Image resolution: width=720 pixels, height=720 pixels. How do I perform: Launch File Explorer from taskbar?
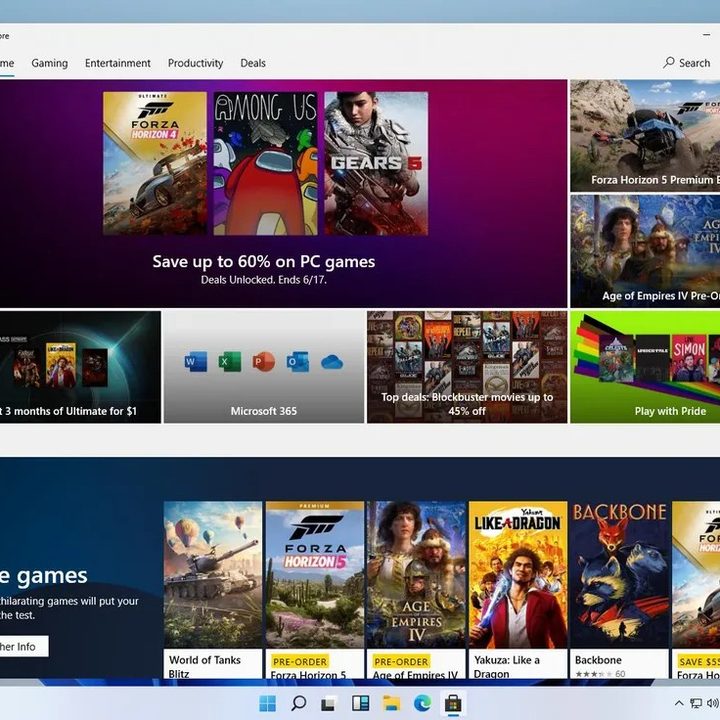coord(392,703)
